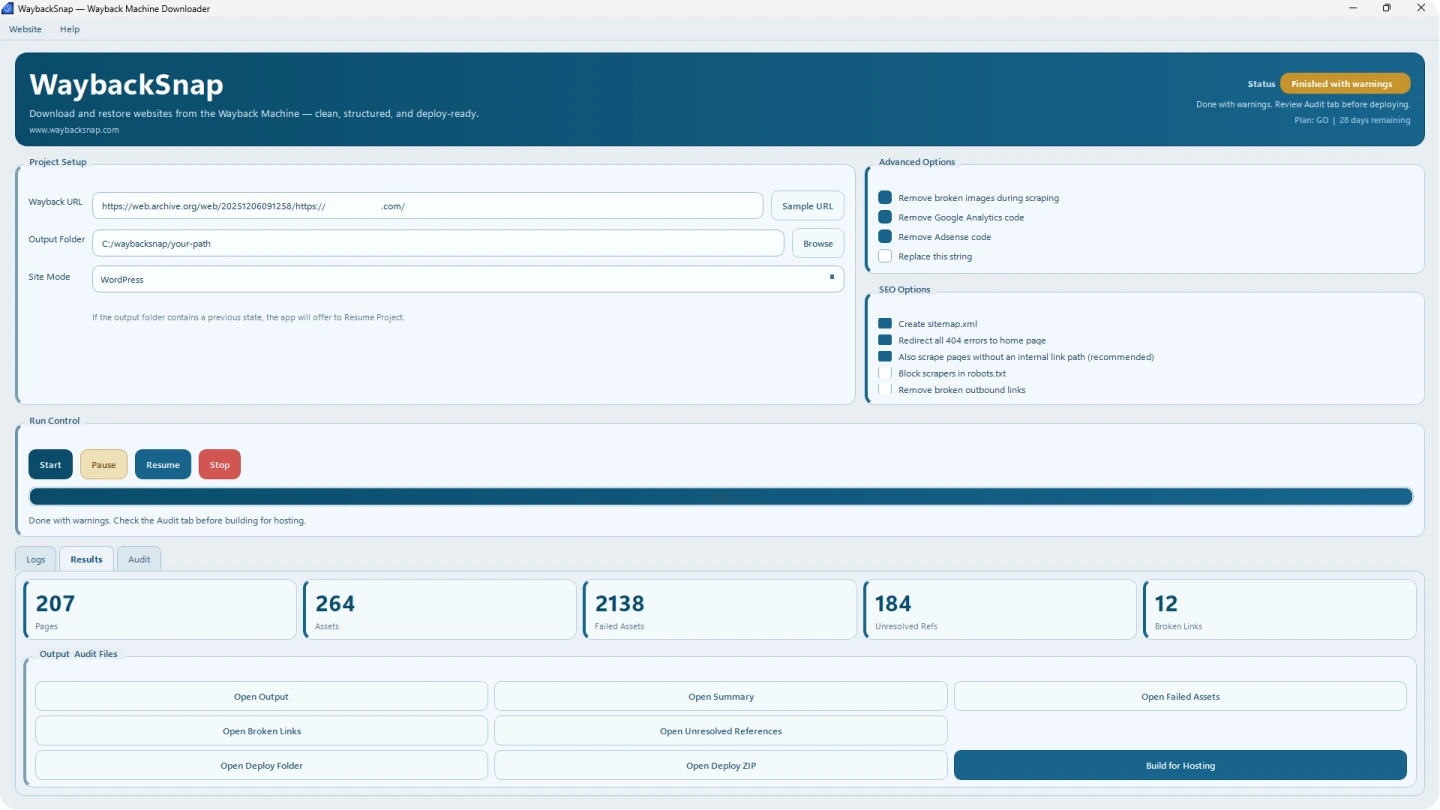The height and width of the screenshot is (810, 1440).
Task: Click the 207 Pages stat card
Action: point(161,610)
